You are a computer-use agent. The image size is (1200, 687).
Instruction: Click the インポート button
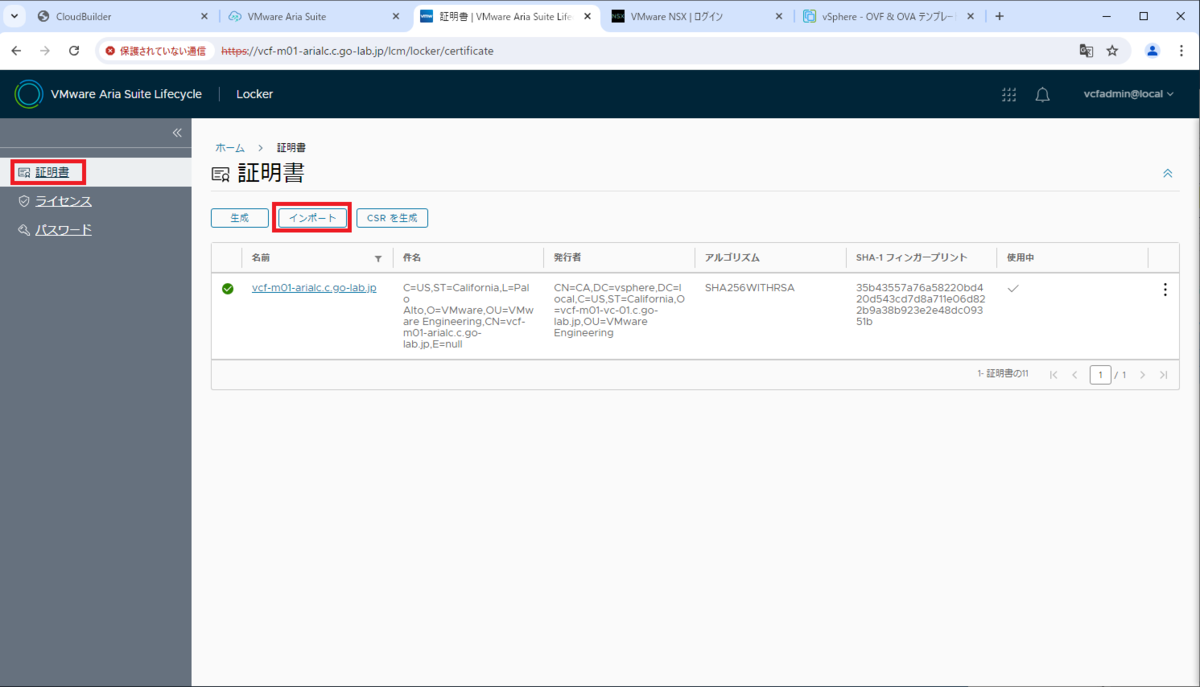pyautogui.click(x=313, y=218)
